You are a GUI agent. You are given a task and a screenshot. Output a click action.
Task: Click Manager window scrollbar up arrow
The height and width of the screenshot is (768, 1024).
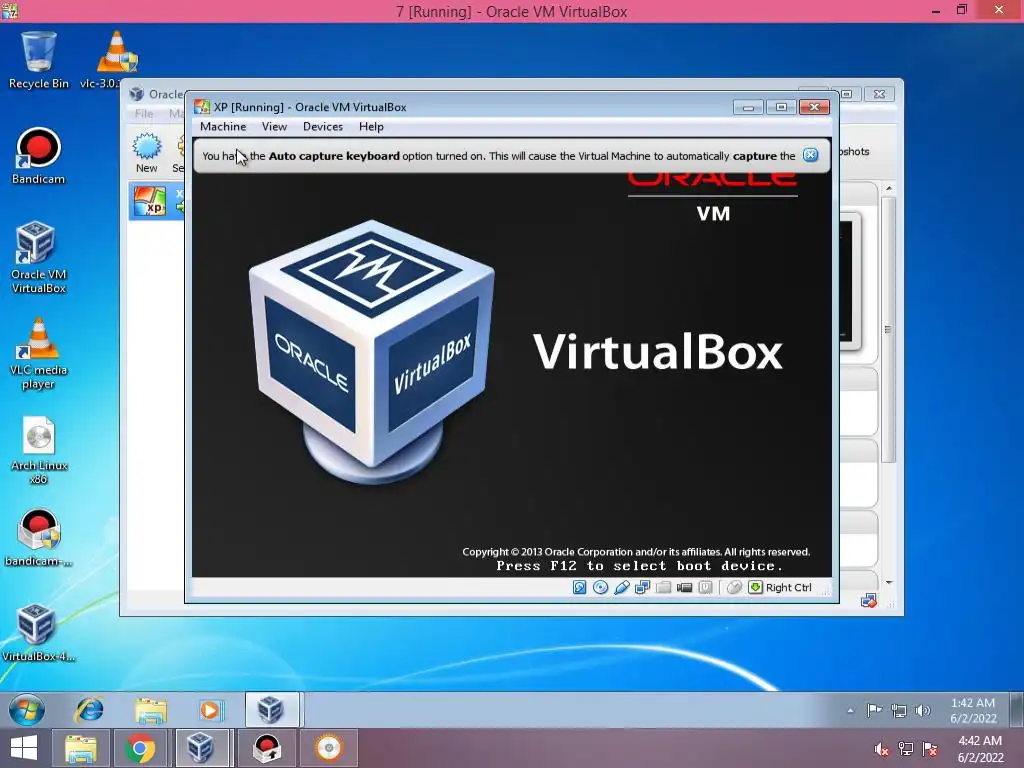coord(888,188)
